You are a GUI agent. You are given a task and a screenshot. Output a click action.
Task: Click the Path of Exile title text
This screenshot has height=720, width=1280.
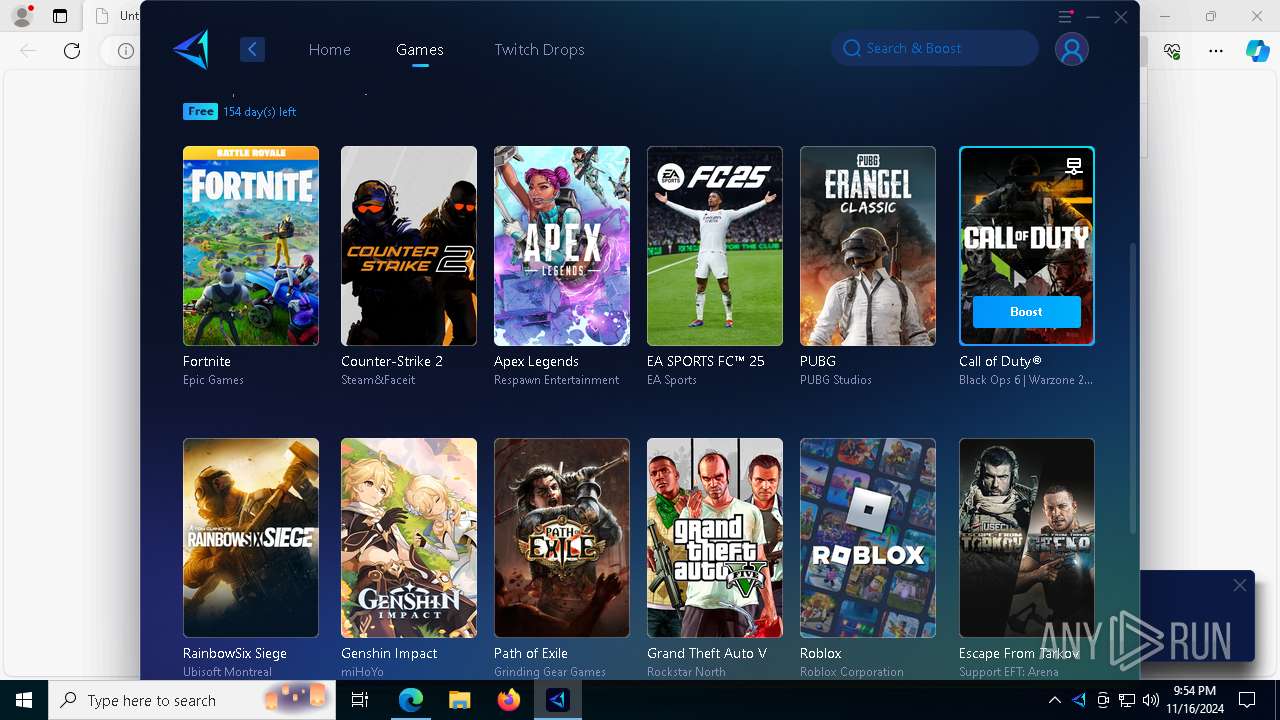pos(531,653)
